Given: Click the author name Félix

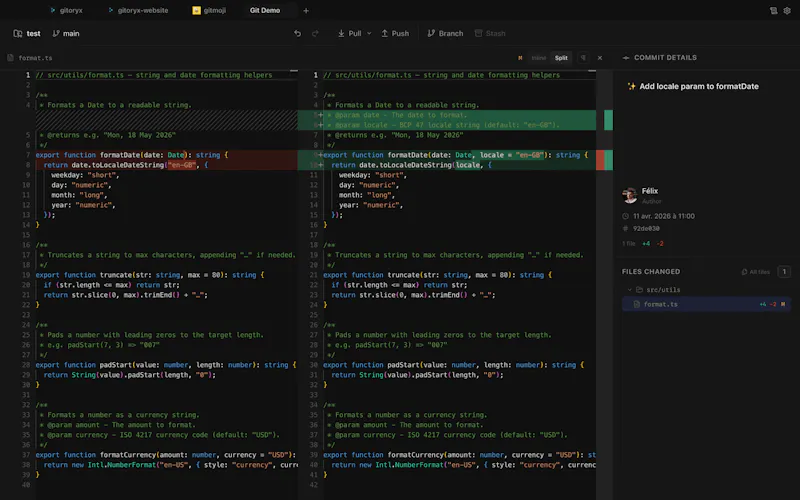Looking at the screenshot, I should click(649, 191).
